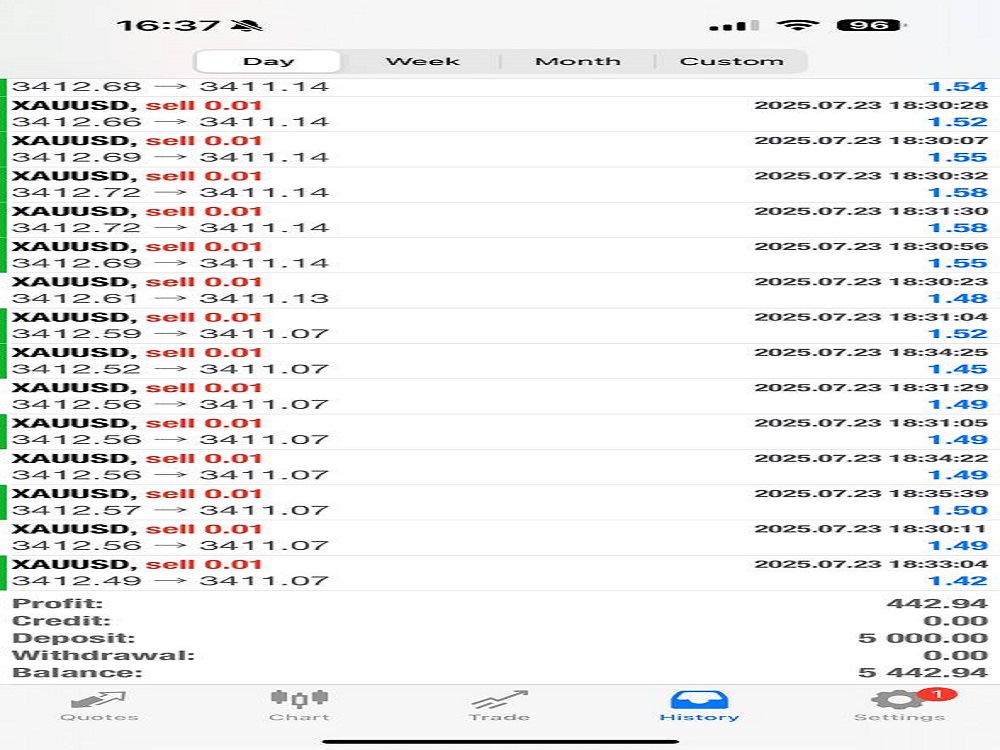Image resolution: width=1000 pixels, height=750 pixels.
Task: Tap price line 3412.57 → 3411.07
Action: click(170, 510)
